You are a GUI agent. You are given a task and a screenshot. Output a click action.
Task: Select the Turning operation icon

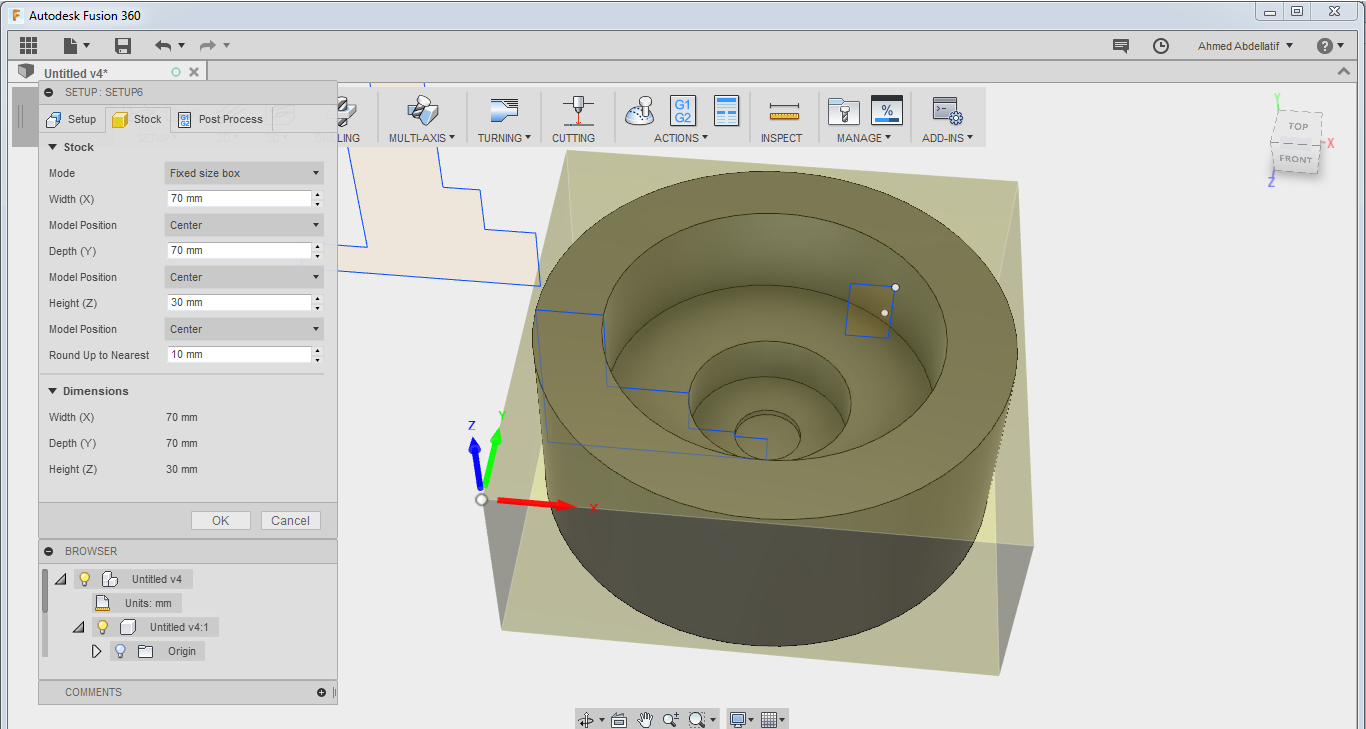(504, 110)
